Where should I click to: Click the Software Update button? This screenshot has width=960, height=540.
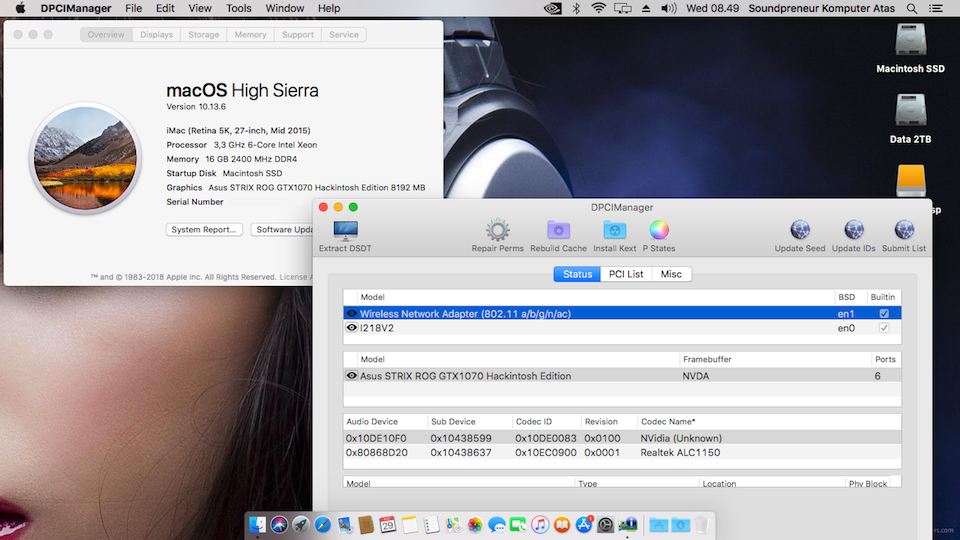coord(283,229)
